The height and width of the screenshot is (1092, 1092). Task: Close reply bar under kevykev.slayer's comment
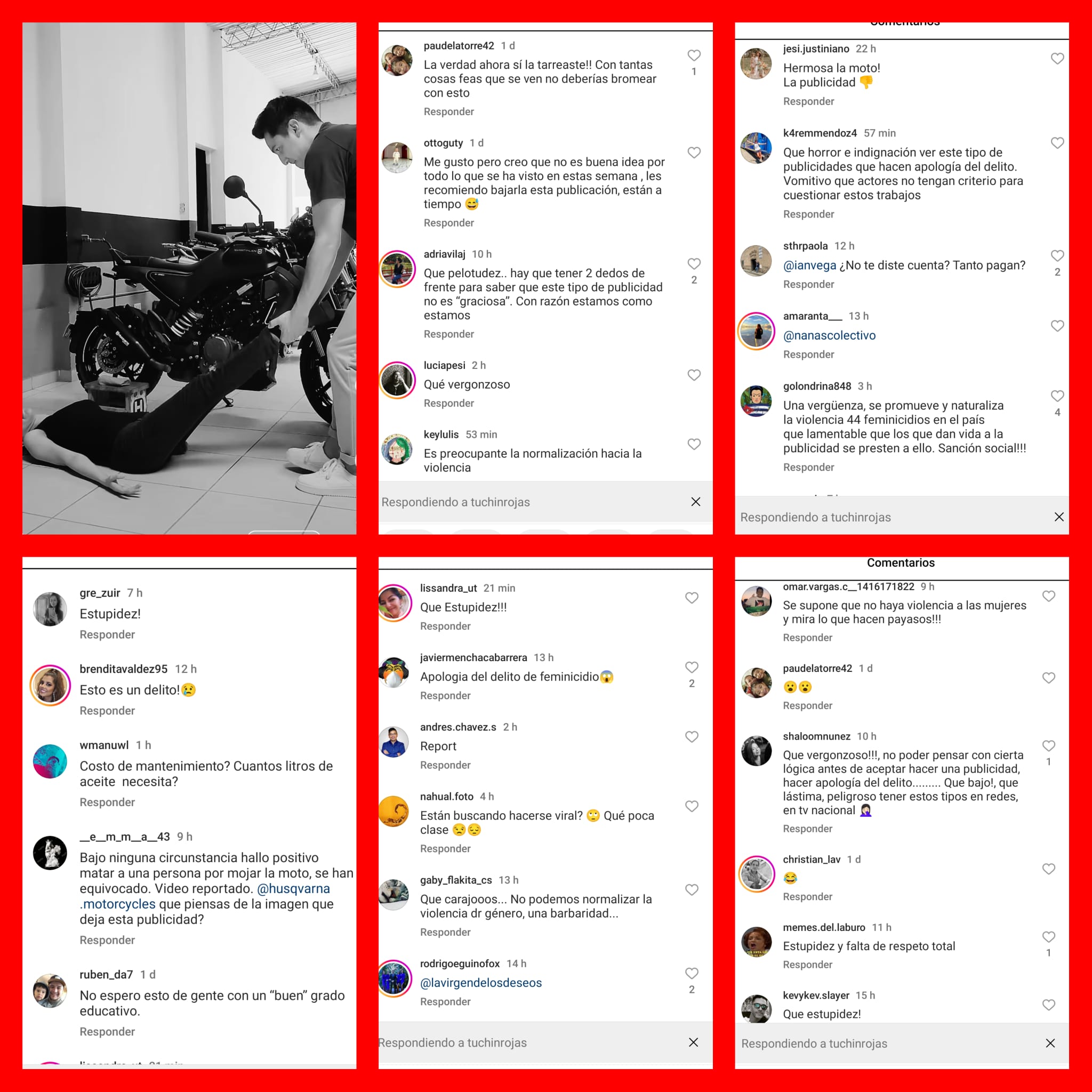(x=1050, y=1043)
